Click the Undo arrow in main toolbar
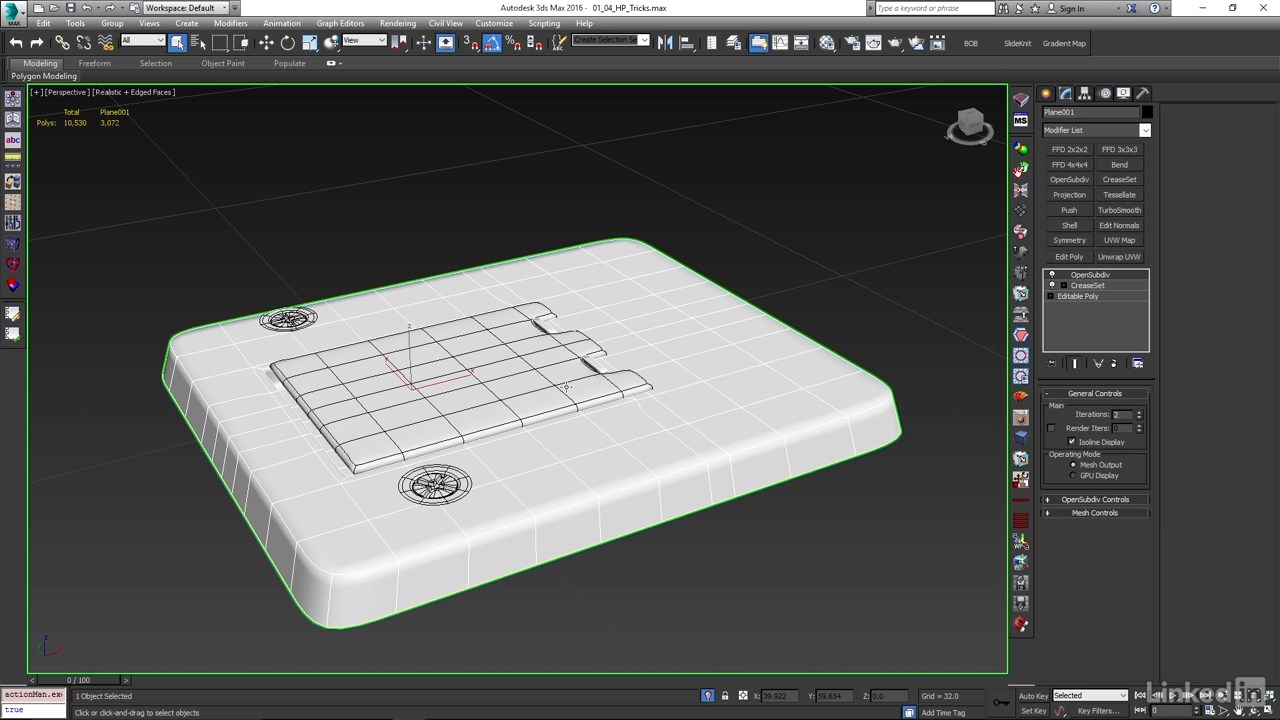1280x720 pixels. [x=16, y=43]
